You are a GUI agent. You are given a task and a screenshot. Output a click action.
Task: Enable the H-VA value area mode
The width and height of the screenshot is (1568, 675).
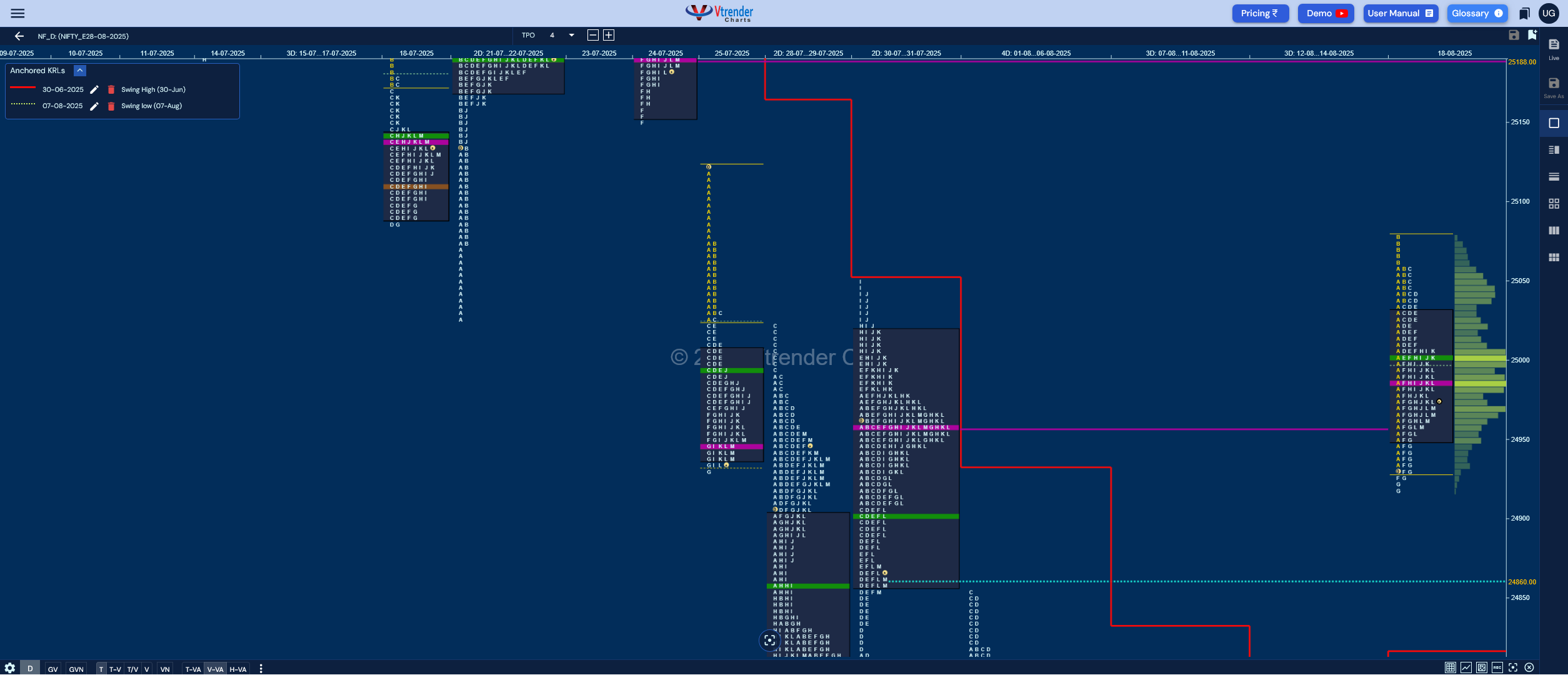(x=237, y=669)
